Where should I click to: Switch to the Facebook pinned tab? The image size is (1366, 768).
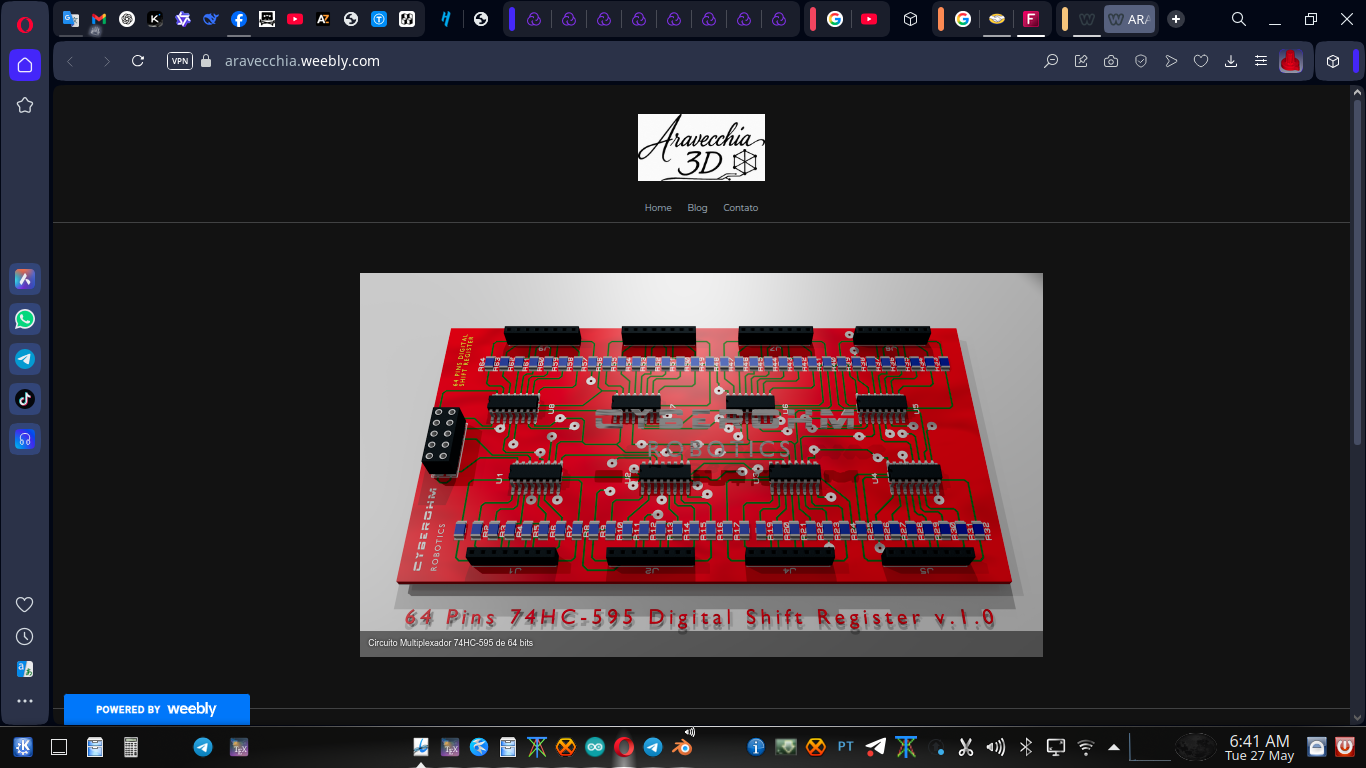pos(239,19)
